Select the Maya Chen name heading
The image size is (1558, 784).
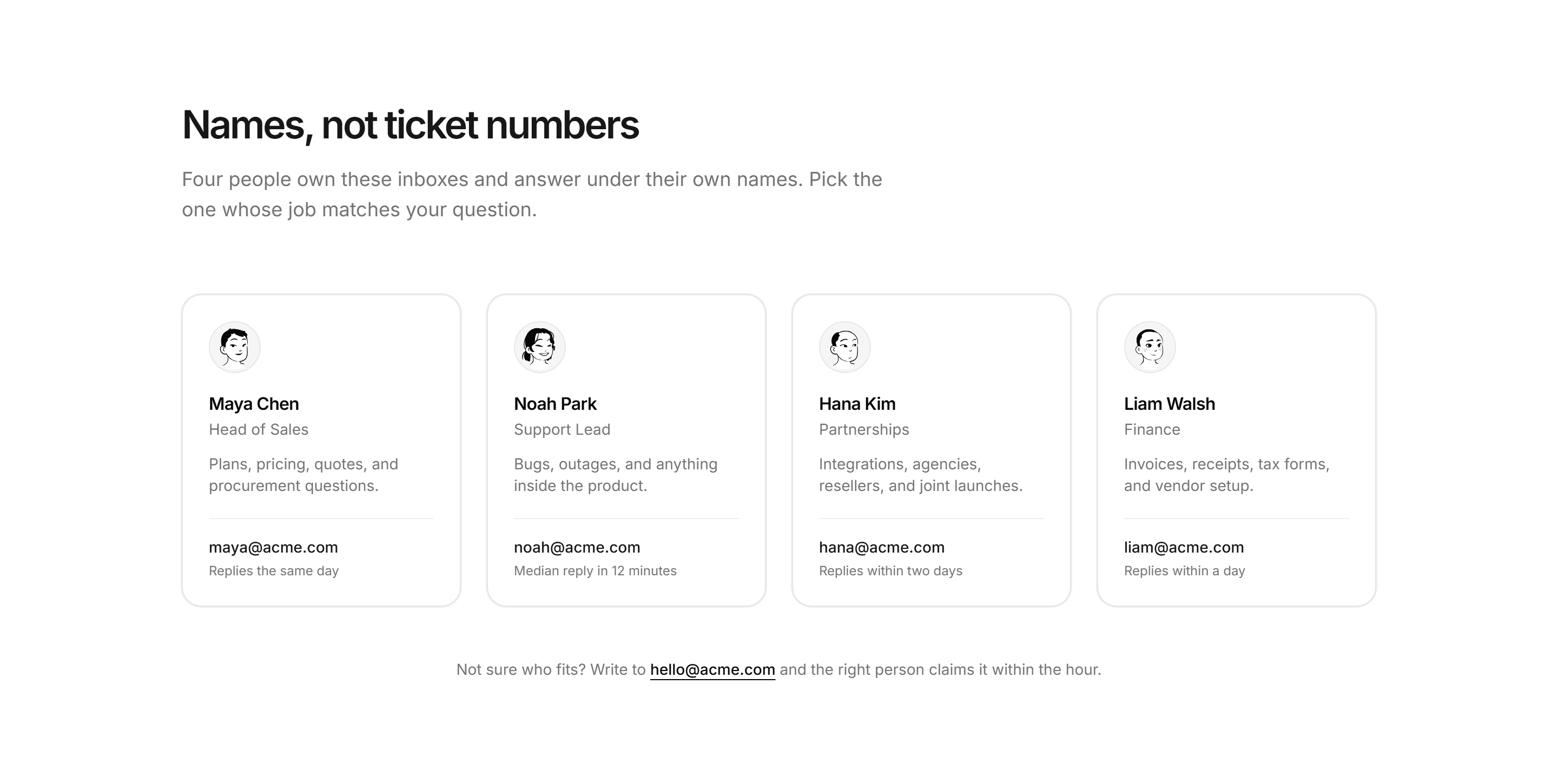pos(254,404)
